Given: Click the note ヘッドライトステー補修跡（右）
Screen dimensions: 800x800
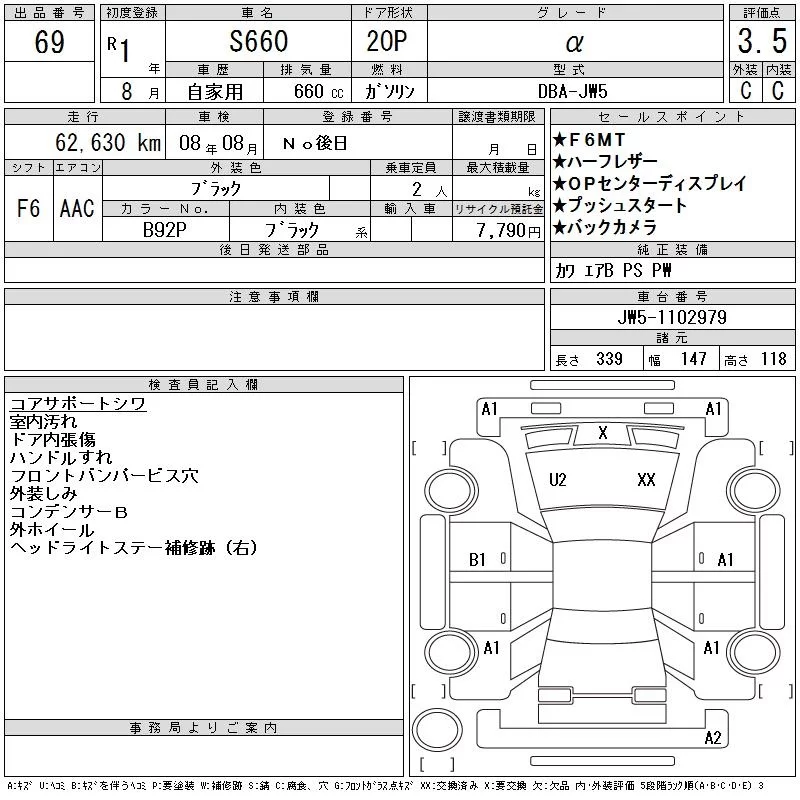Looking at the screenshot, I should pyautogui.click(x=135, y=548).
